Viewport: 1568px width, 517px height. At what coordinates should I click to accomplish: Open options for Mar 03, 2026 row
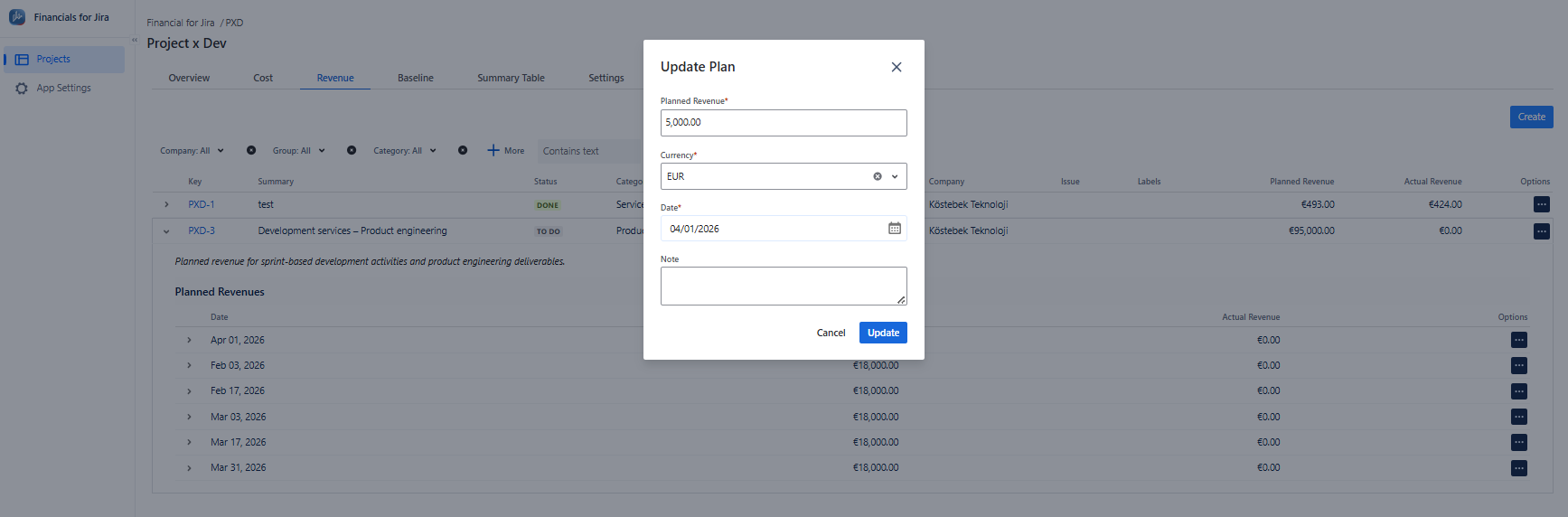[1519, 417]
